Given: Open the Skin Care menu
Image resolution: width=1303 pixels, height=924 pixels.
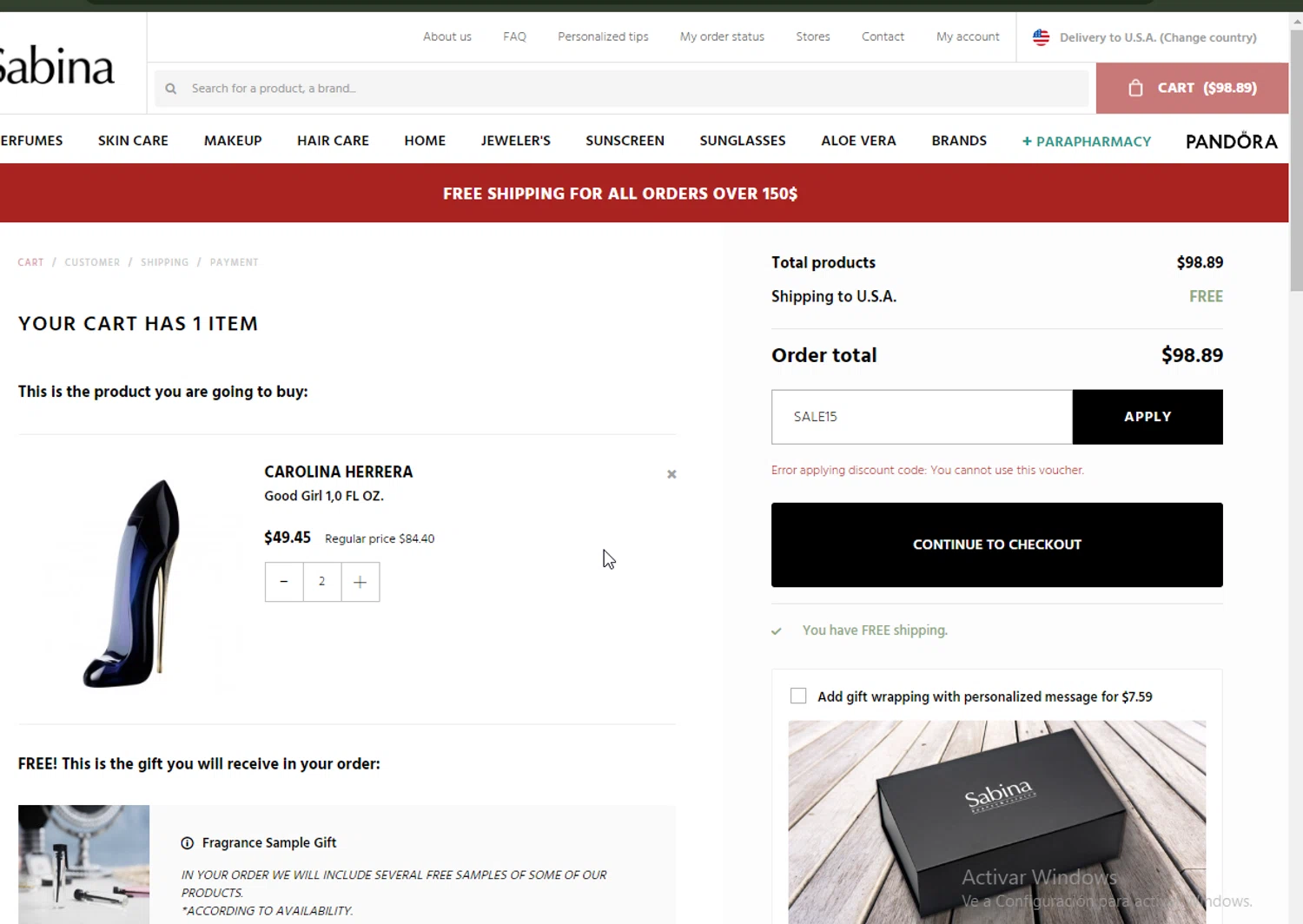Looking at the screenshot, I should 133,141.
